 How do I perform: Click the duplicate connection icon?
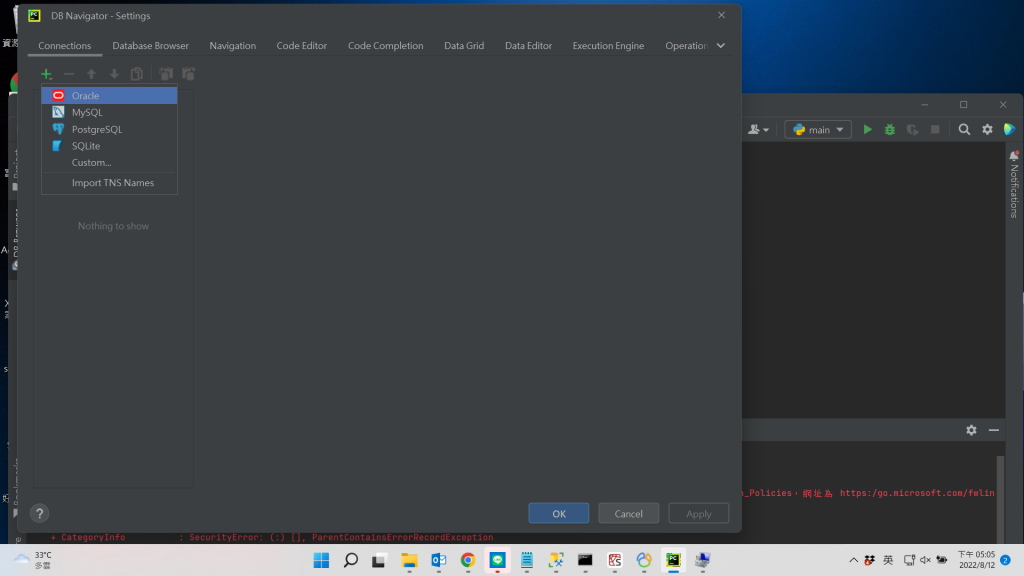[x=136, y=74]
